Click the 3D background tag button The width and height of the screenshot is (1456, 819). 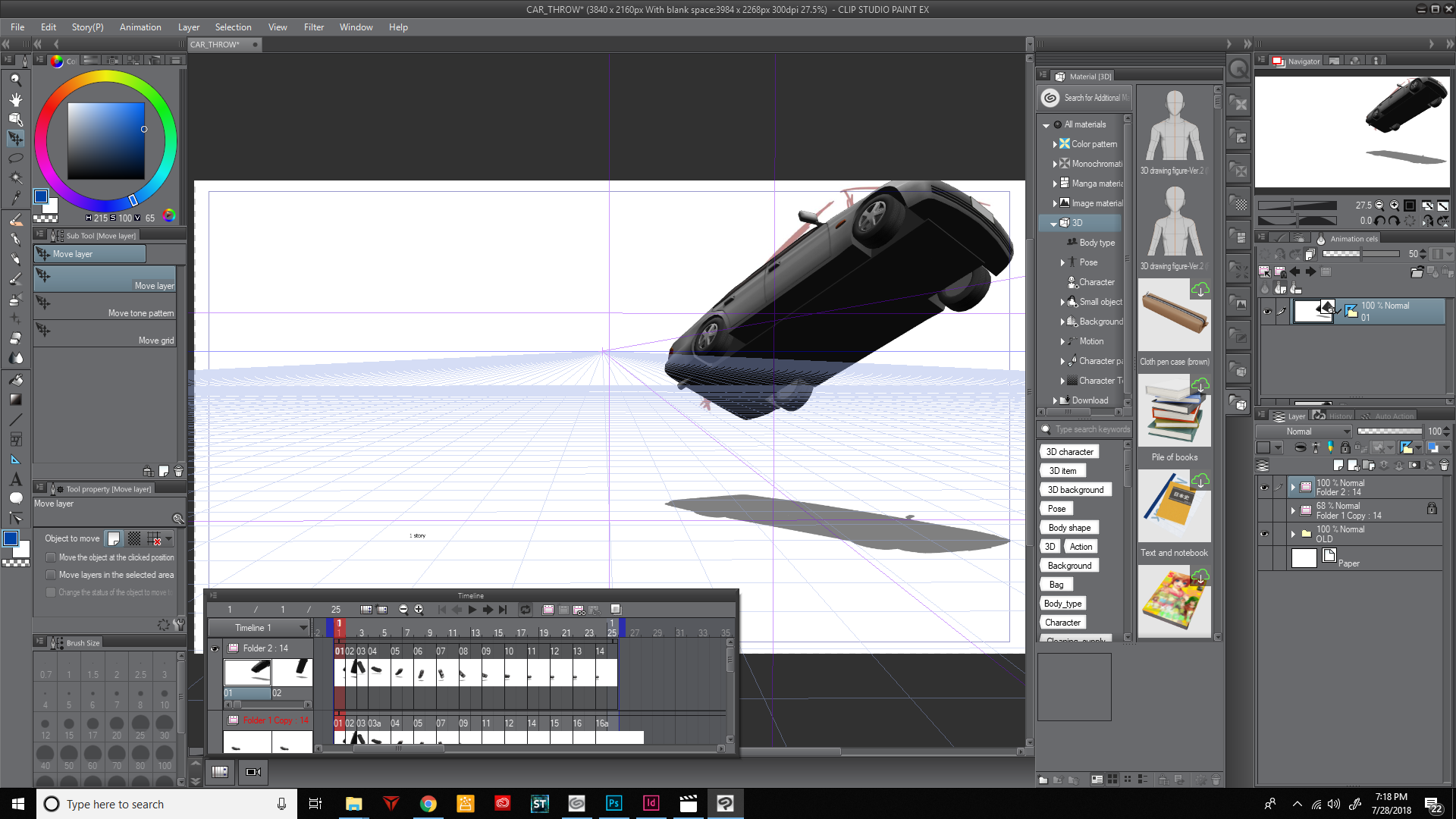point(1075,490)
